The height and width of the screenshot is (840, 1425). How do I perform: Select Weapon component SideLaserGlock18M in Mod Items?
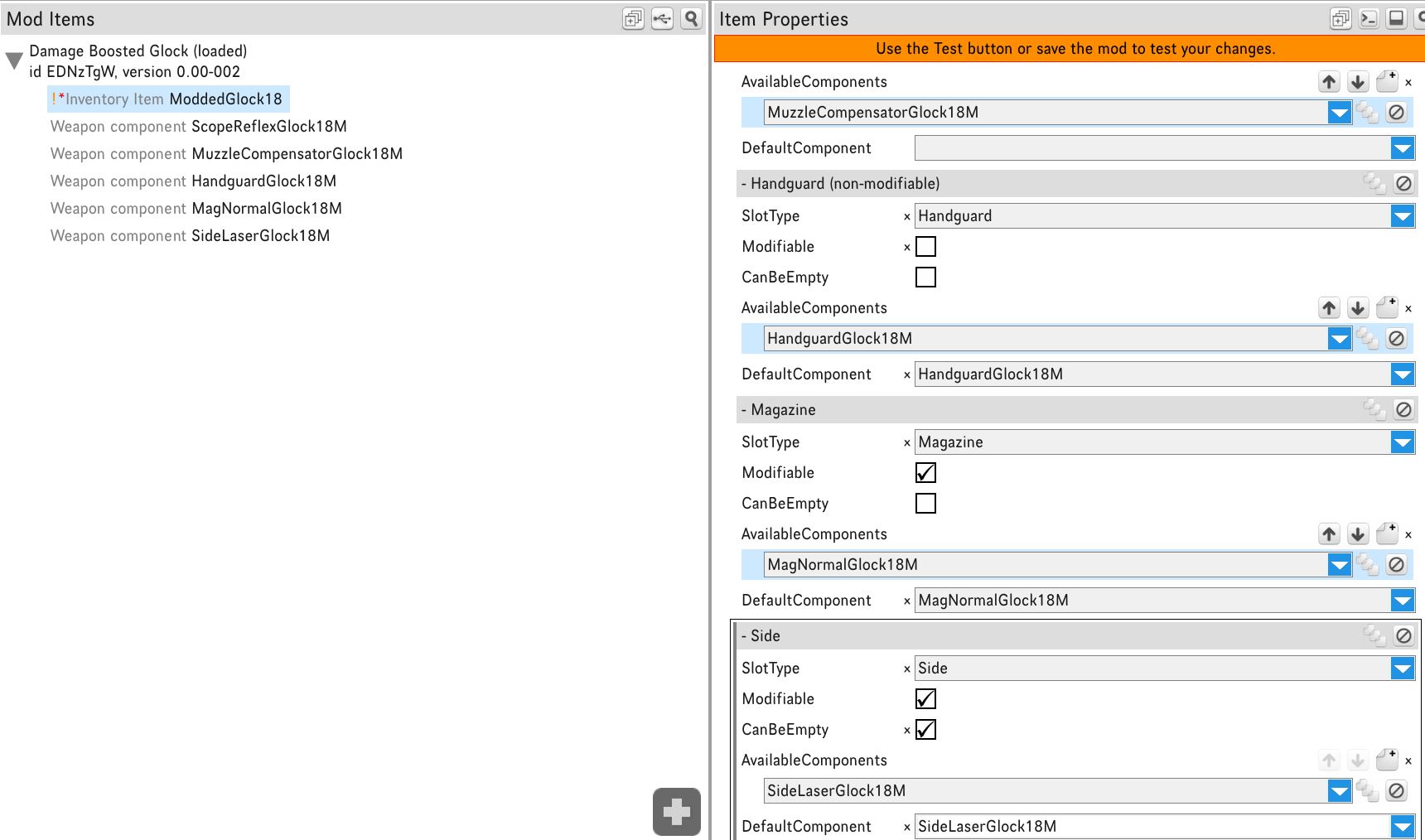point(190,235)
